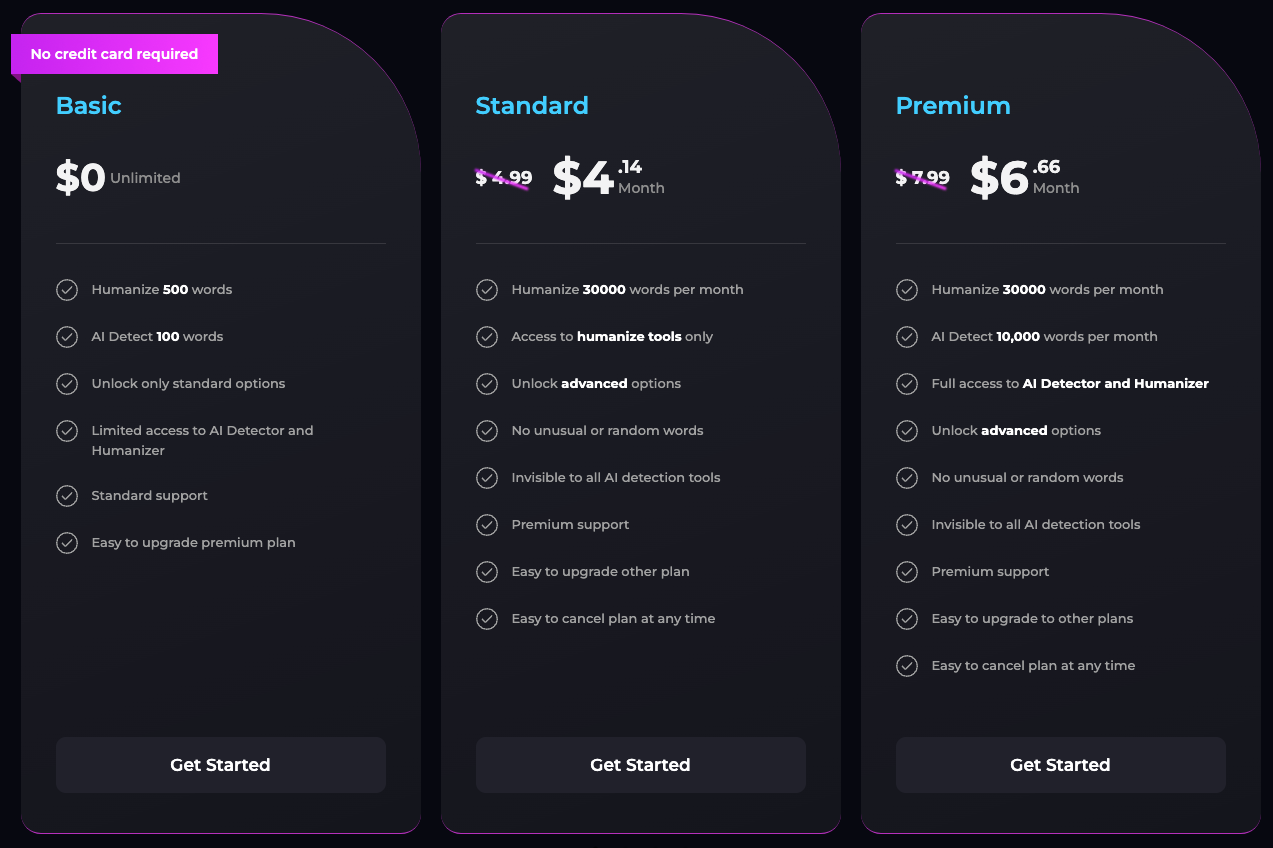The width and height of the screenshot is (1273, 848).
Task: Click the $0 Unlimited price
Action: coord(118,178)
